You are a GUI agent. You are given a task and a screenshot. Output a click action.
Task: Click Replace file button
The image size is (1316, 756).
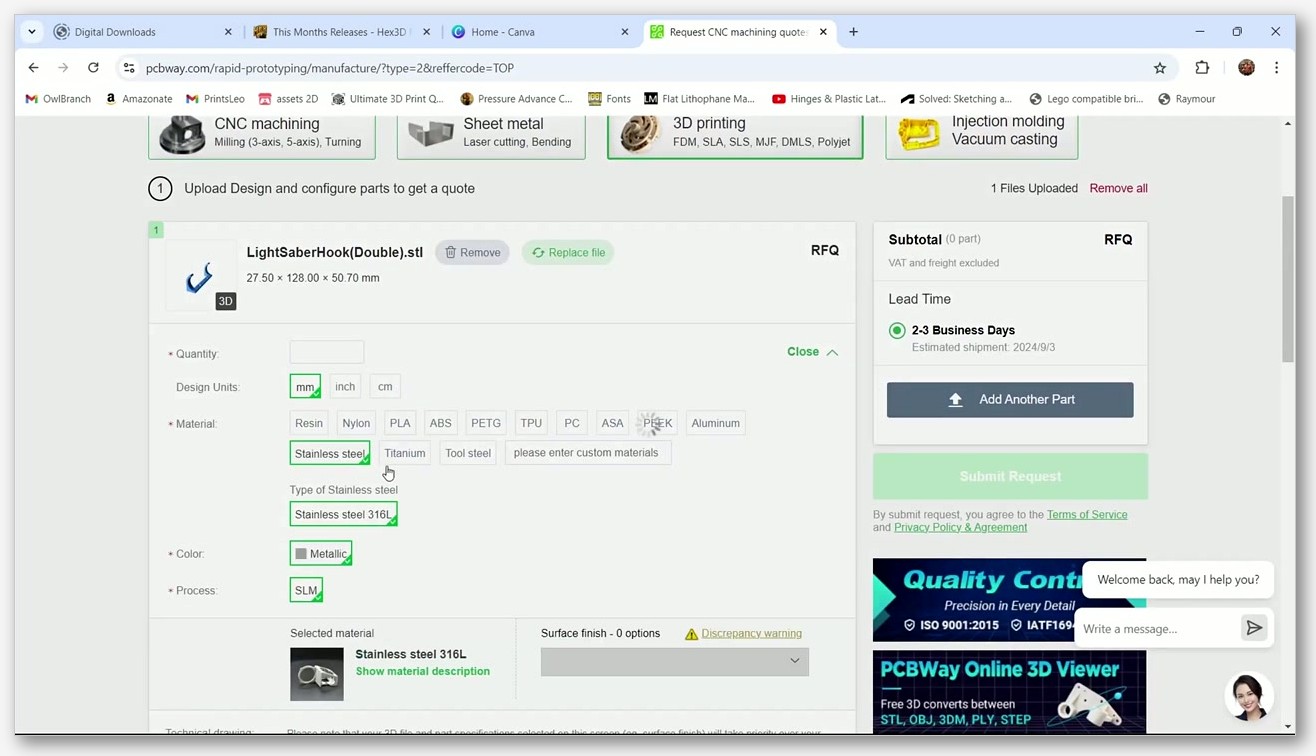pyautogui.click(x=569, y=252)
